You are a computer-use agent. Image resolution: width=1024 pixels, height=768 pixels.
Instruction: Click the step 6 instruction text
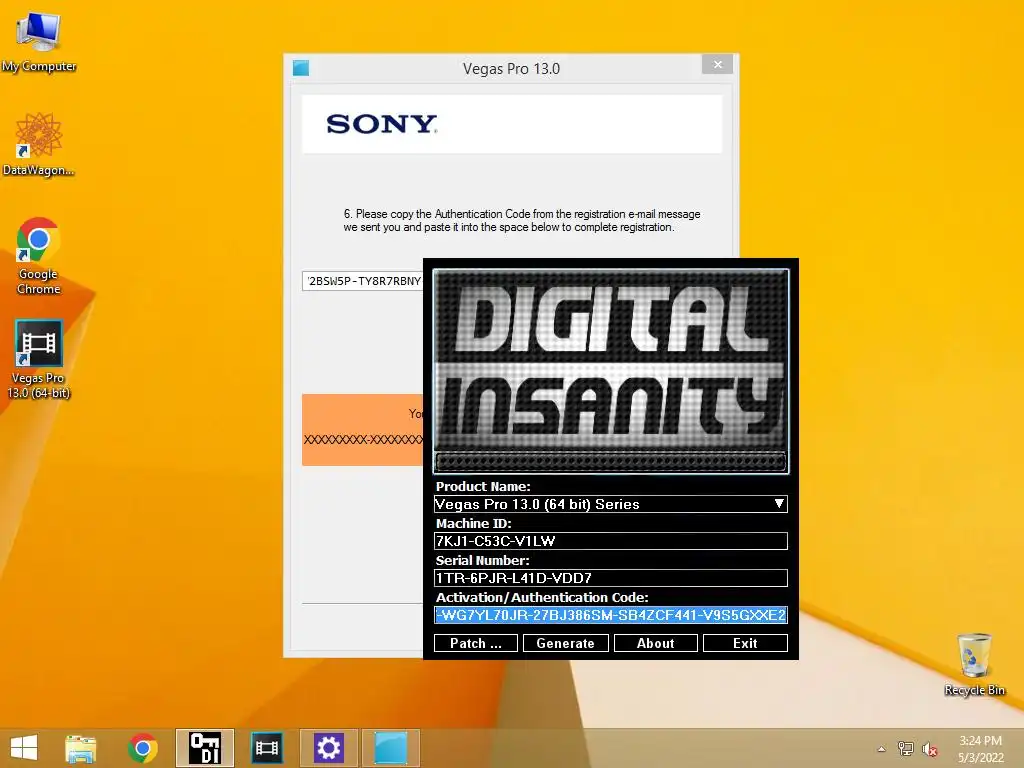[x=522, y=221]
